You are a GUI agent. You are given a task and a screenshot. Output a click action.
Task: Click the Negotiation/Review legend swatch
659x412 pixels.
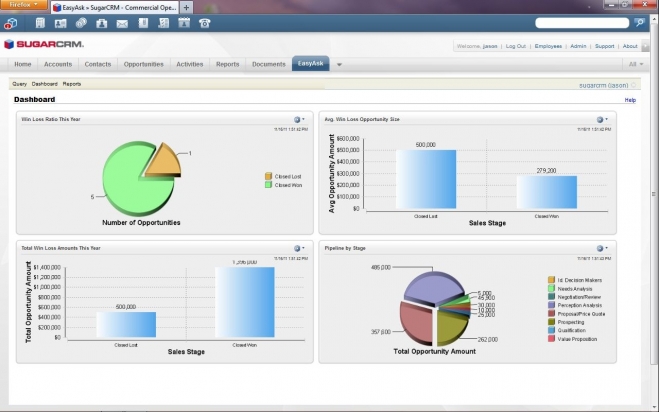tap(551, 297)
